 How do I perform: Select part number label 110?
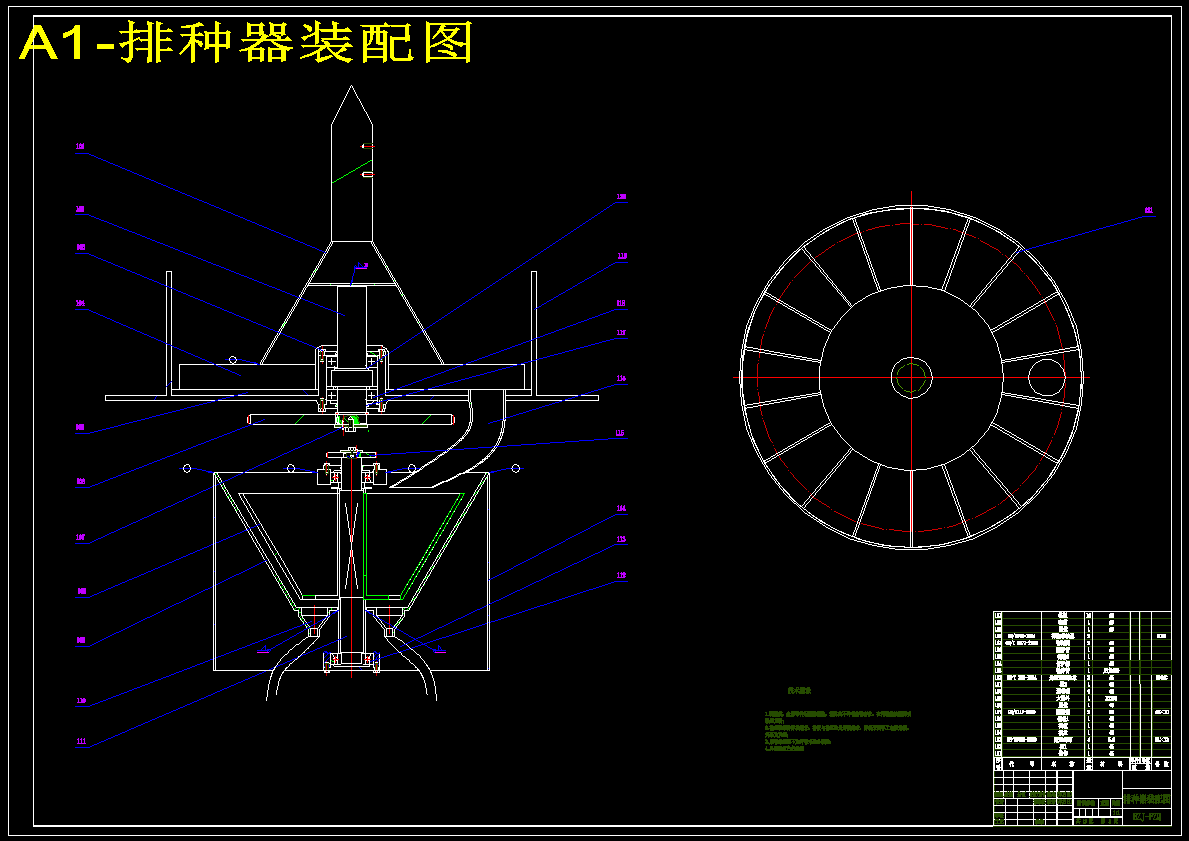[80, 701]
